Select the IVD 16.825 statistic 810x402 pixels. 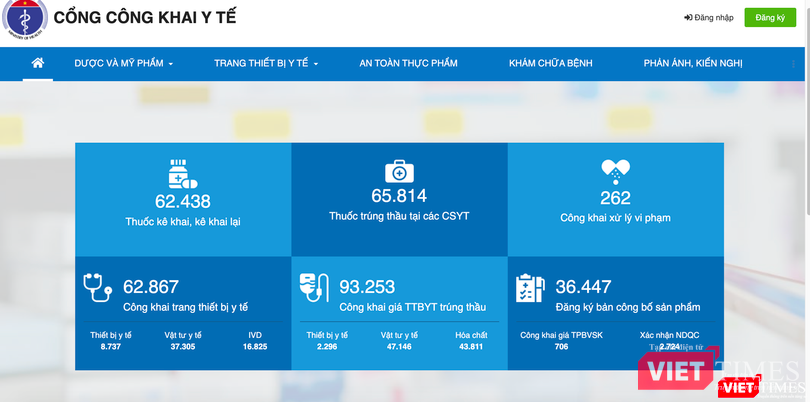[x=255, y=341]
